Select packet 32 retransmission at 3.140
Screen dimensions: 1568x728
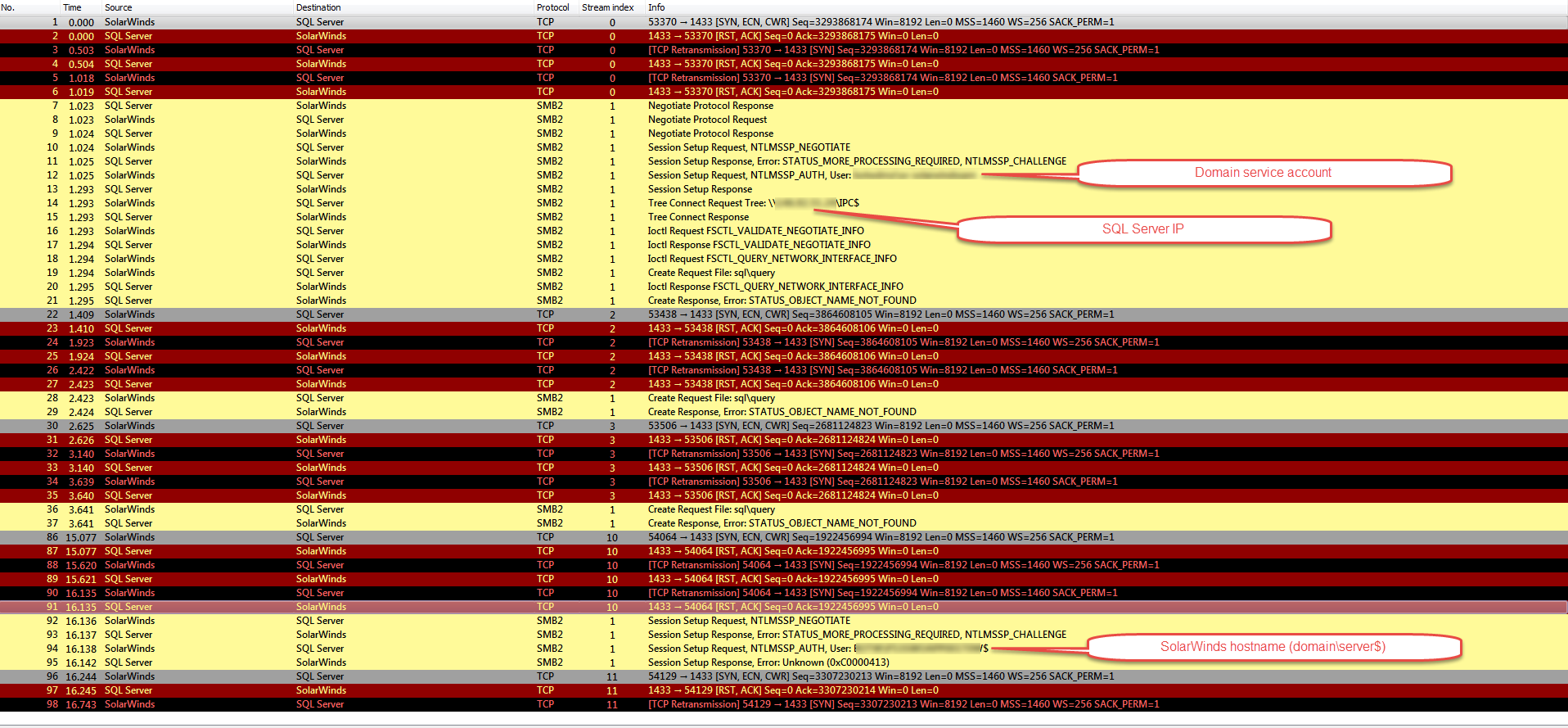784,454
